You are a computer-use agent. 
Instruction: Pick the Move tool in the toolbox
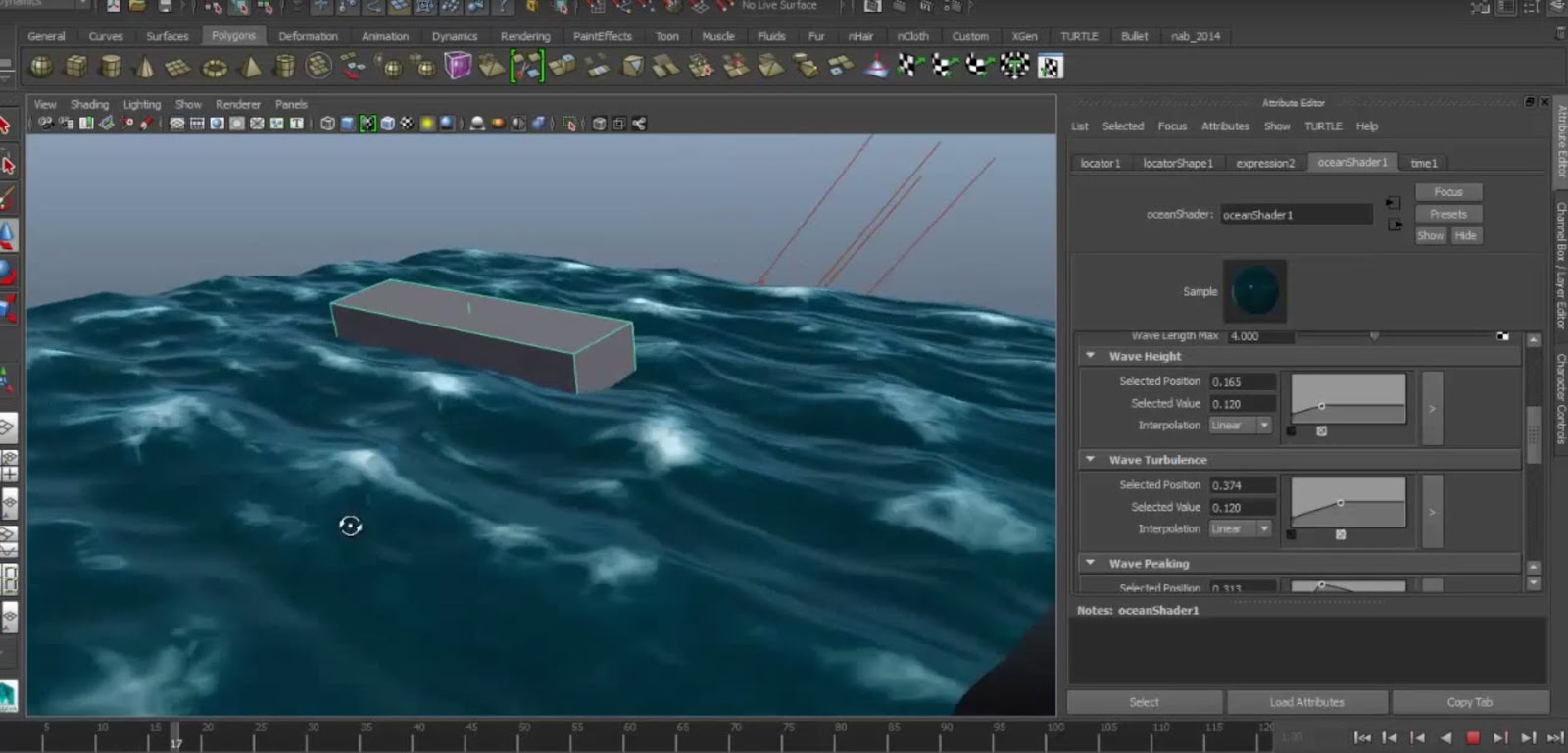point(8,235)
